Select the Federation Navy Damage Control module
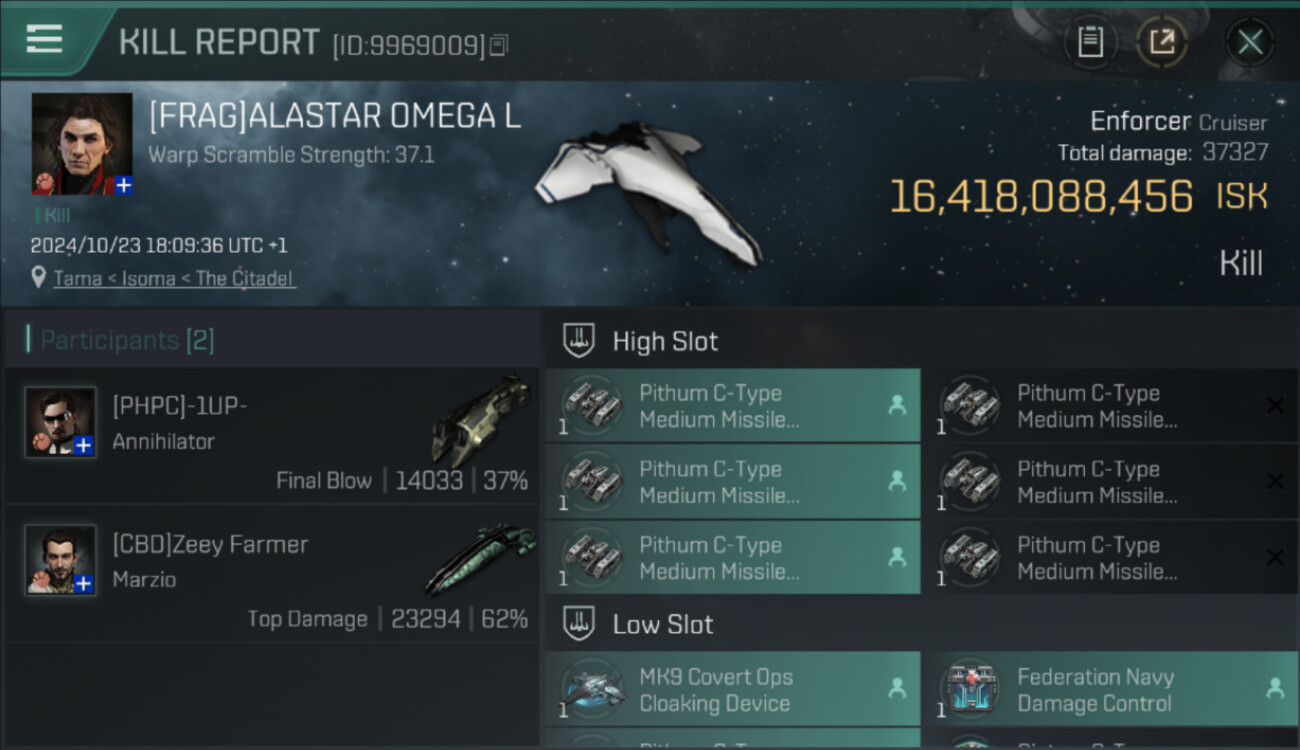Screen dimensions: 1300x750 pyautogui.click(x=1111, y=689)
